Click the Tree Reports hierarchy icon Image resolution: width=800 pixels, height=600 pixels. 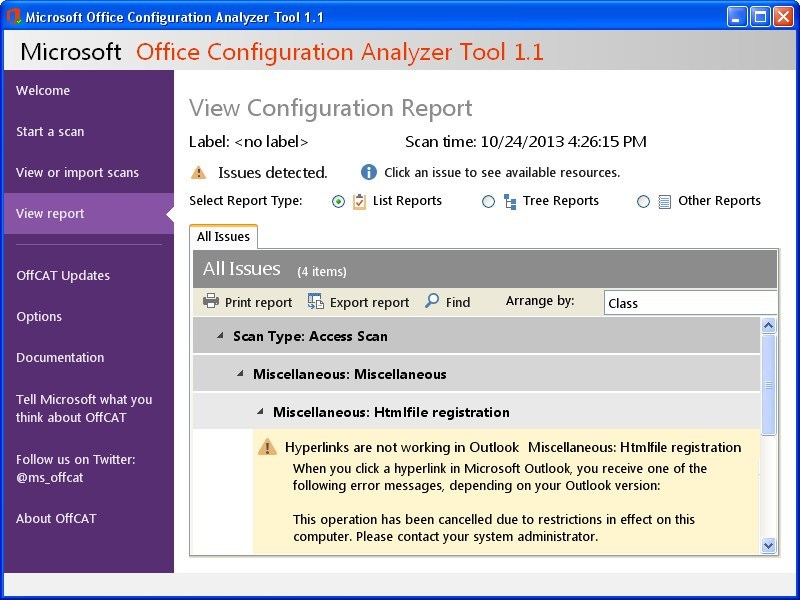coord(509,200)
